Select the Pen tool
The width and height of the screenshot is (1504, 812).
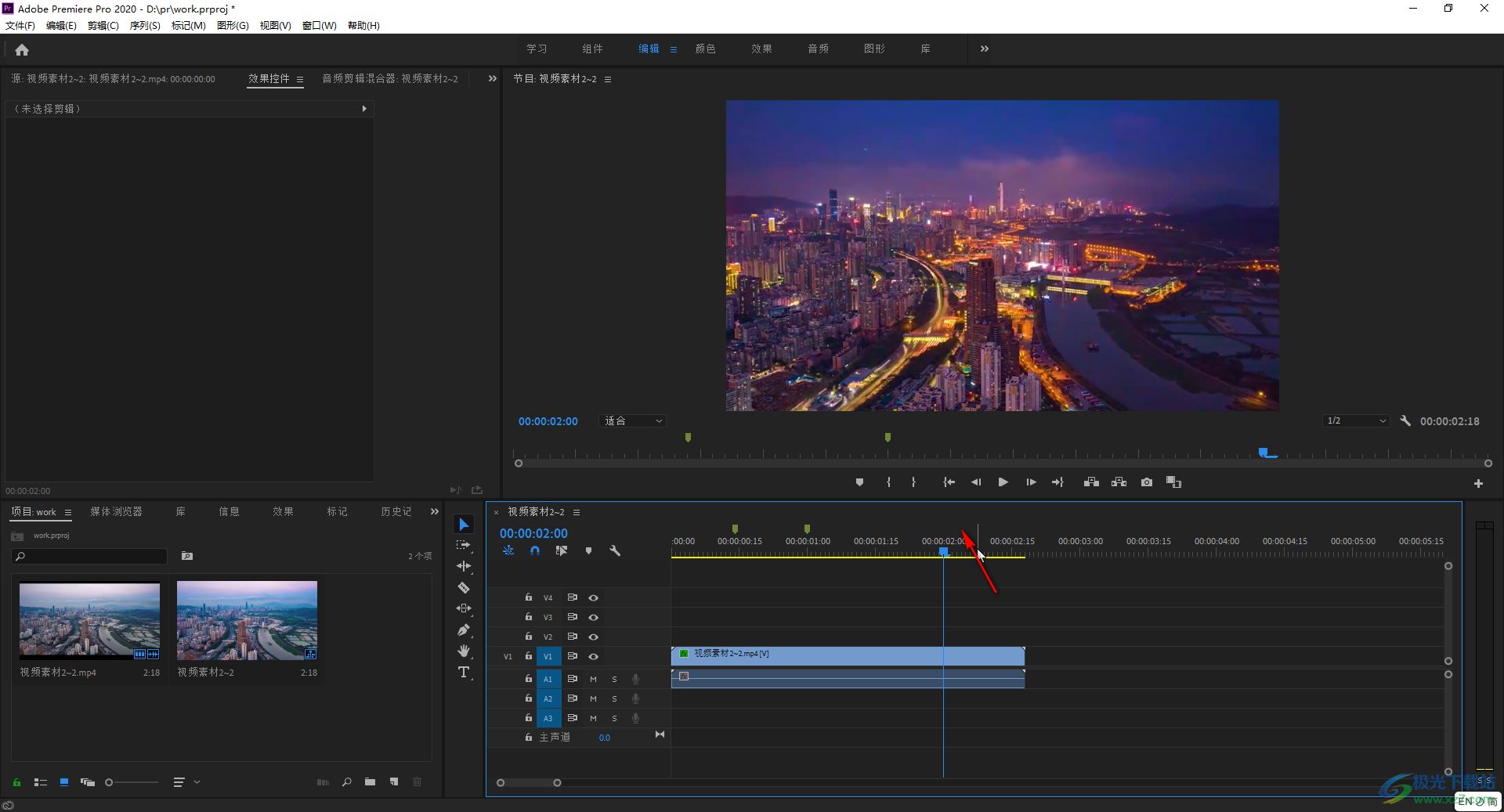pyautogui.click(x=464, y=630)
